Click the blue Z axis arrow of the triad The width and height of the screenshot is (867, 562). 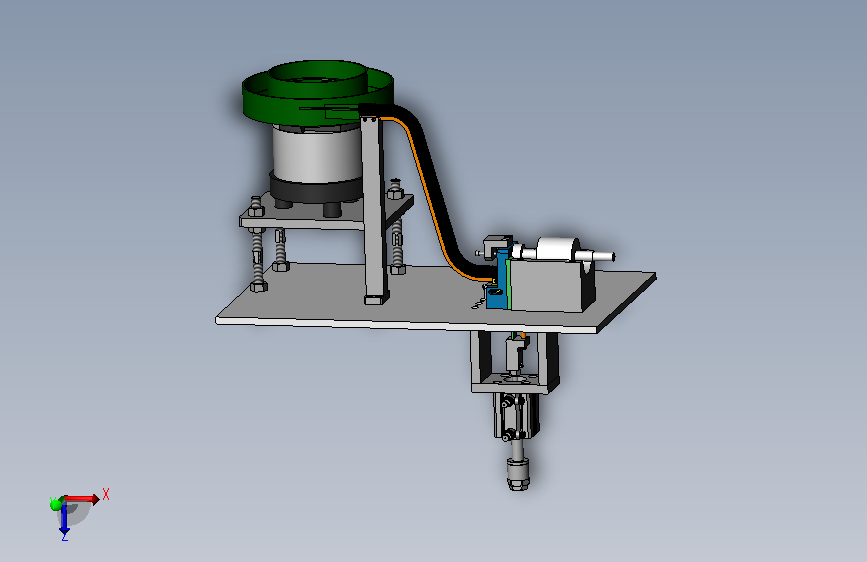[x=64, y=518]
